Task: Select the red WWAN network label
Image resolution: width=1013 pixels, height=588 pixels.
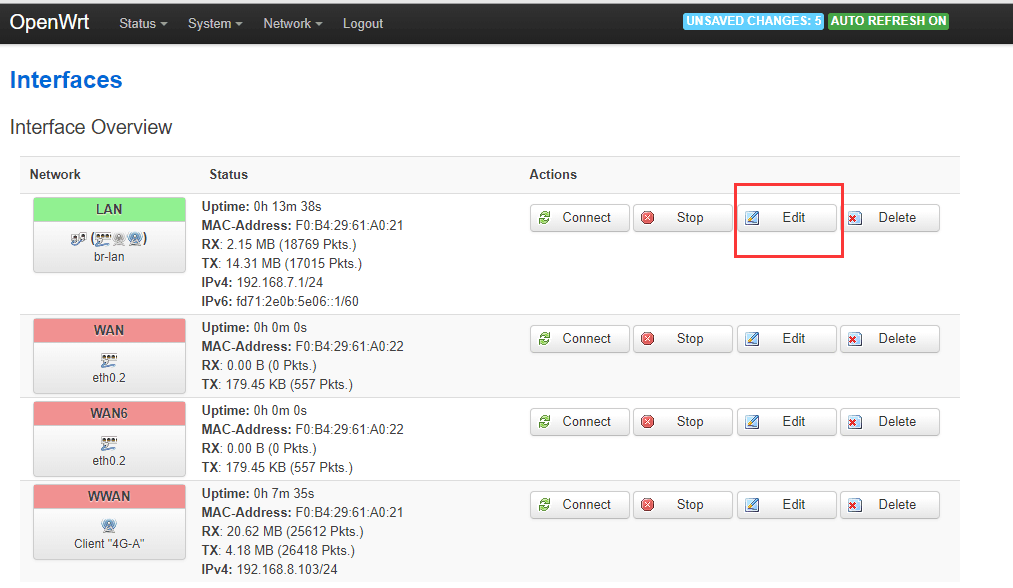Action: [x=109, y=496]
